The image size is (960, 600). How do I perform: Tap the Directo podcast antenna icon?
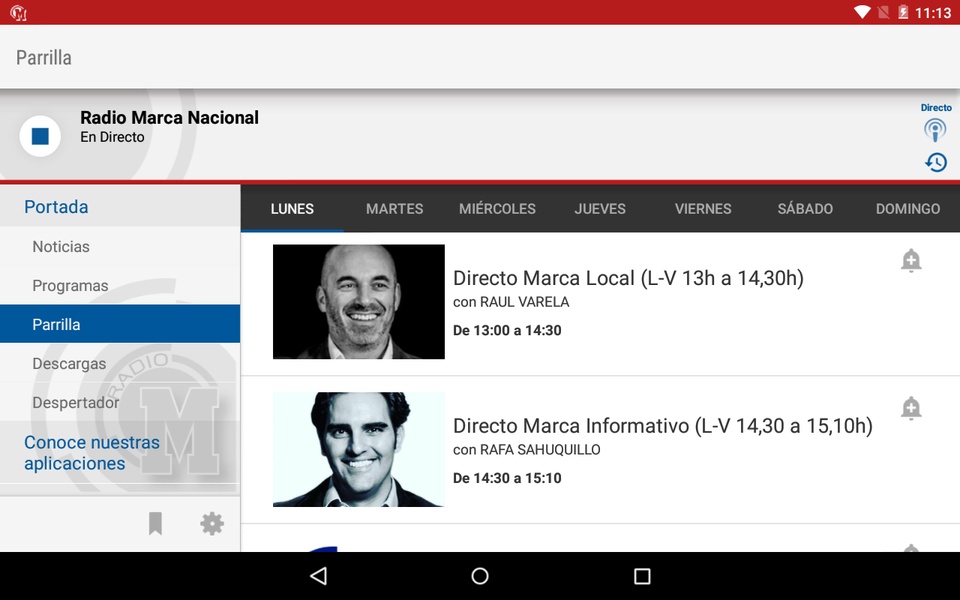coord(935,130)
